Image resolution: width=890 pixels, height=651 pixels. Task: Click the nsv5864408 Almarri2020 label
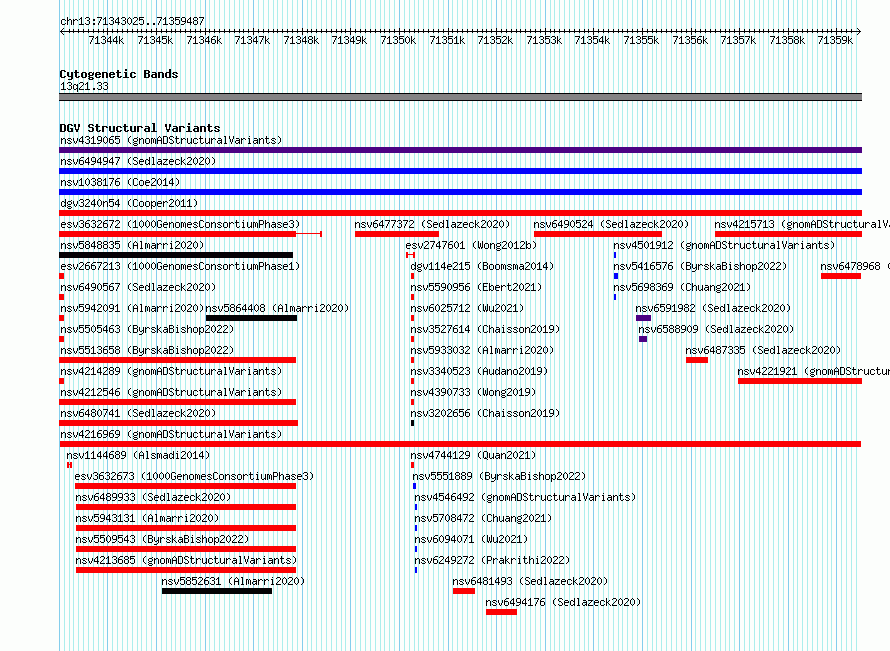coord(277,308)
